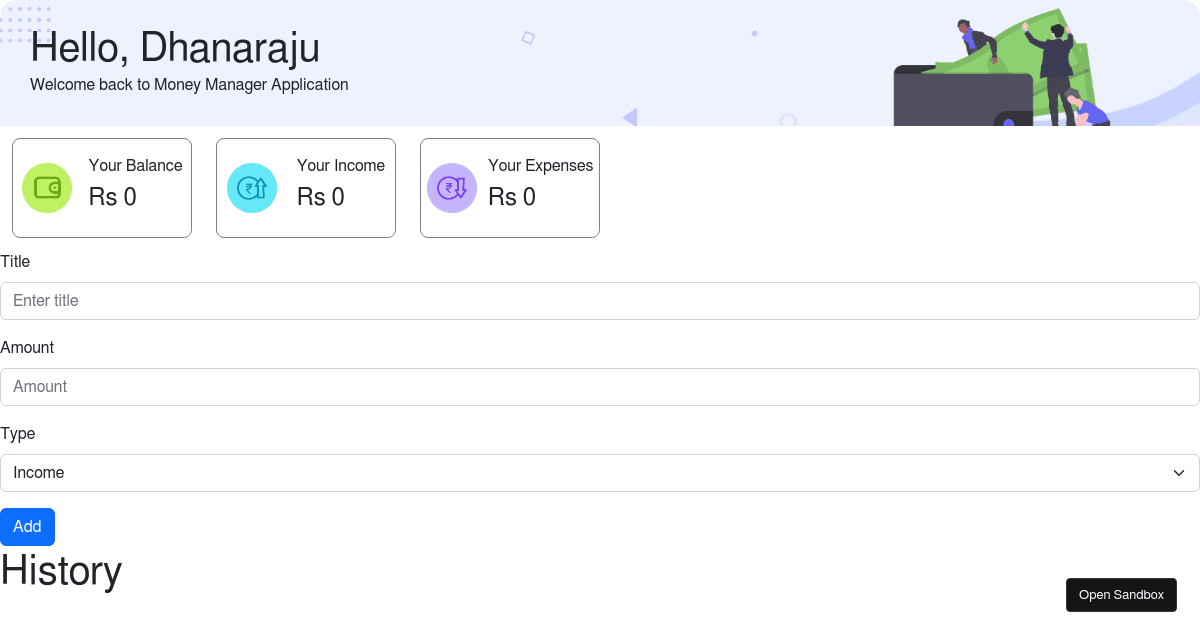Click the Hello, Dhanaraju greeting
The height and width of the screenshot is (630, 1200).
(x=175, y=48)
